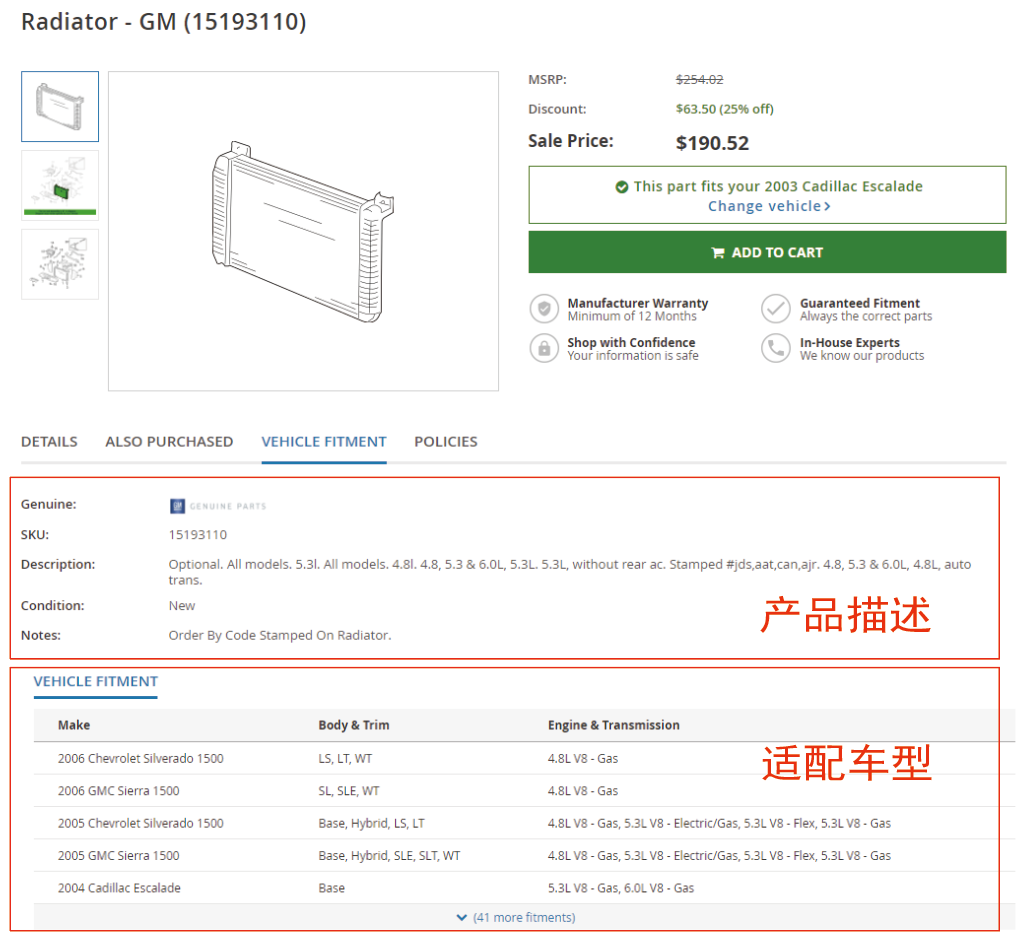The height and width of the screenshot is (936, 1028).
Task: Click the '5.3L V8 - Gas, 6.0L V8 - Gas' cell
Action: pos(621,888)
